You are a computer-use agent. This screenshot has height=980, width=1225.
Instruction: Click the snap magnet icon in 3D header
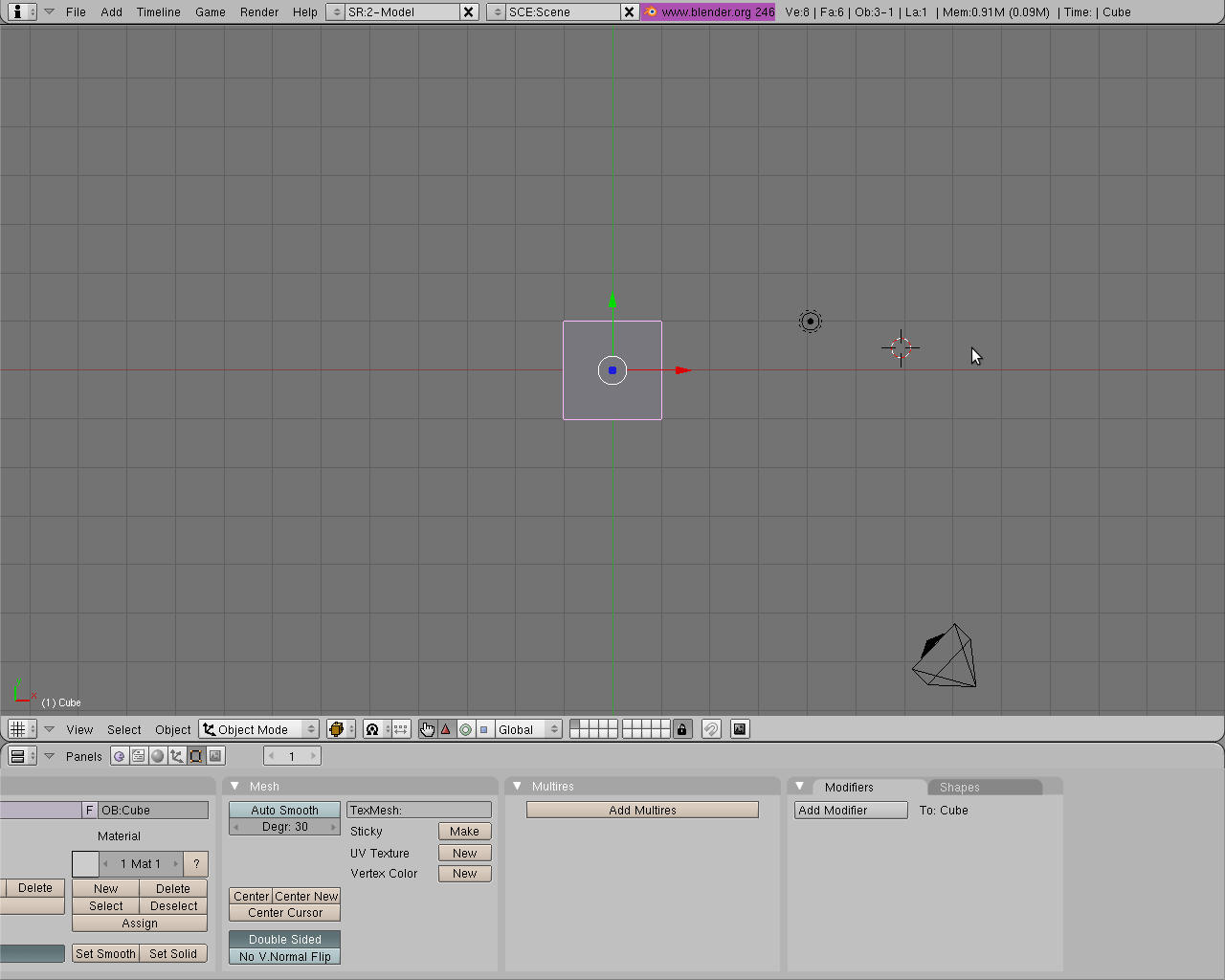(711, 729)
